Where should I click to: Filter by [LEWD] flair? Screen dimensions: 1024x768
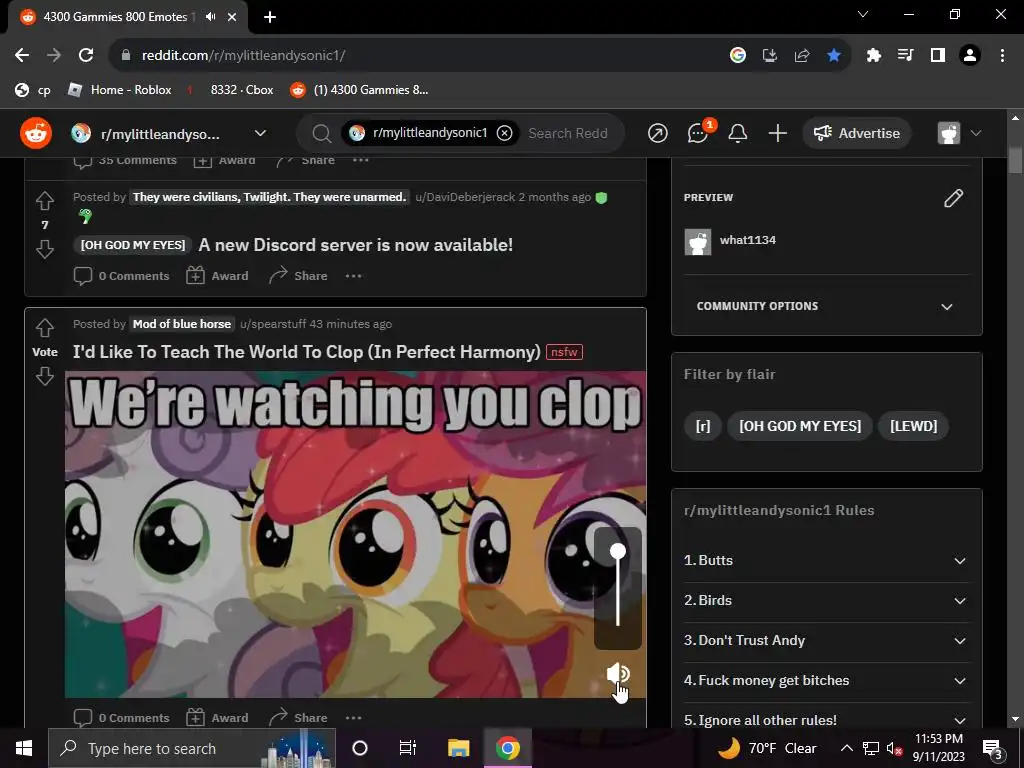[913, 426]
